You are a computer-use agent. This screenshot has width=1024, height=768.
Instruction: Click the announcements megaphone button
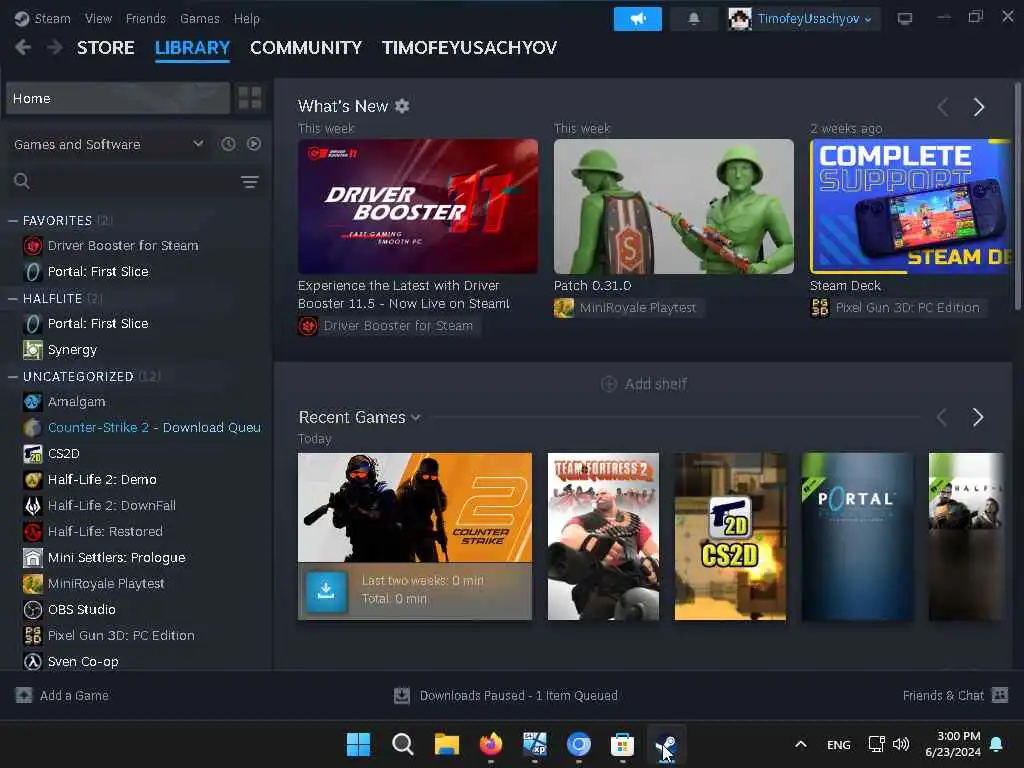point(637,19)
